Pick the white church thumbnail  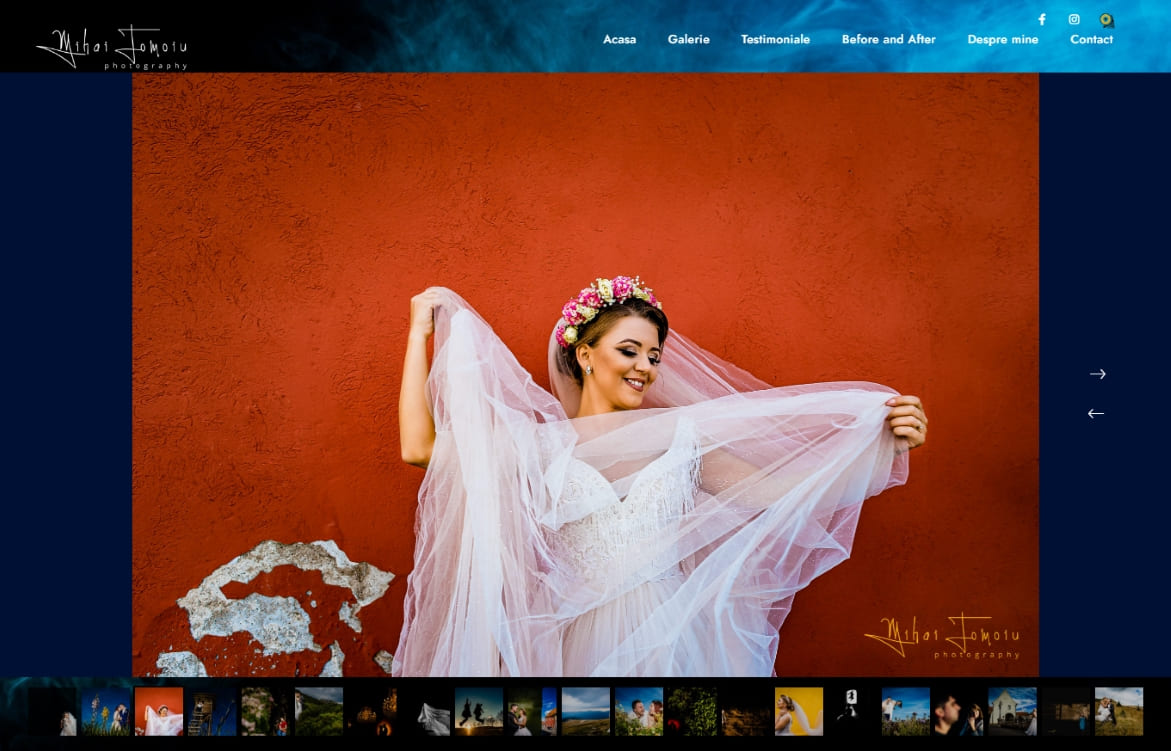pyautogui.click(x=1012, y=711)
